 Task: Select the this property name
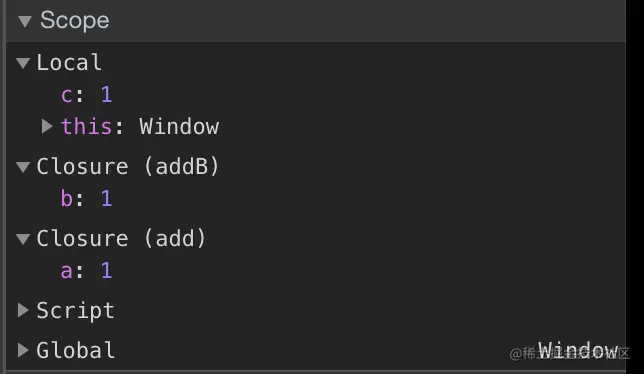pyautogui.click(x=86, y=126)
